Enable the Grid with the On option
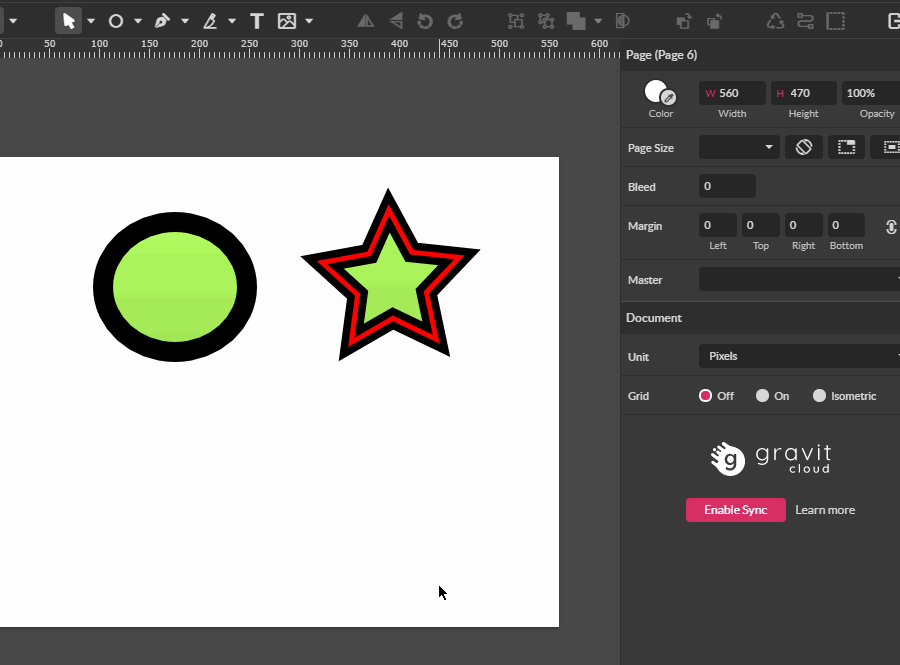The image size is (900, 665). [x=760, y=395]
